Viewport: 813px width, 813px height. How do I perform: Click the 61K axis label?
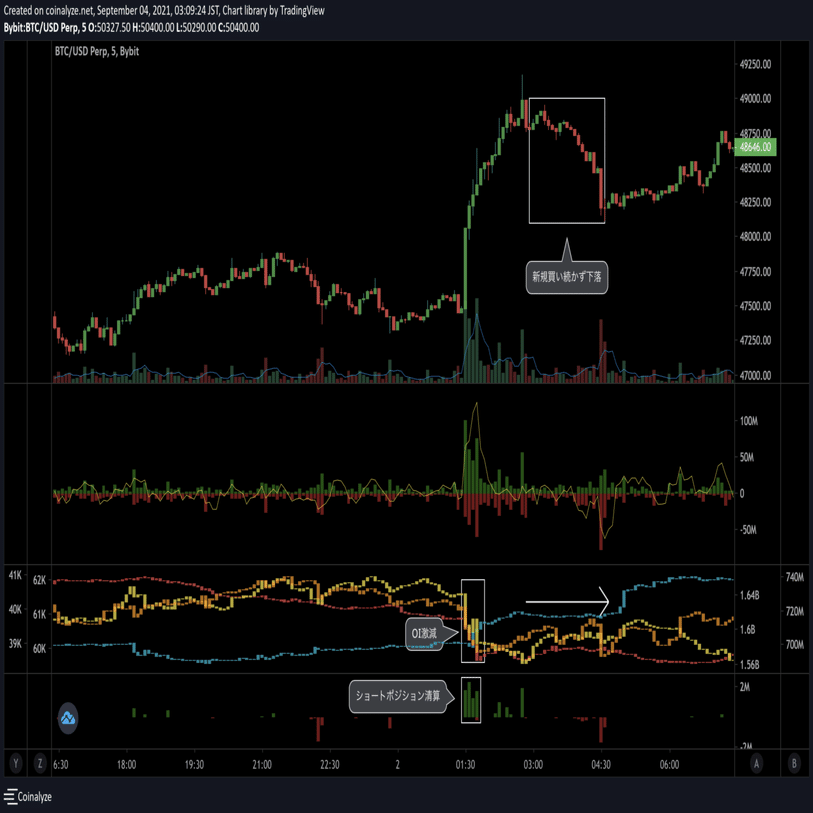[x=40, y=614]
